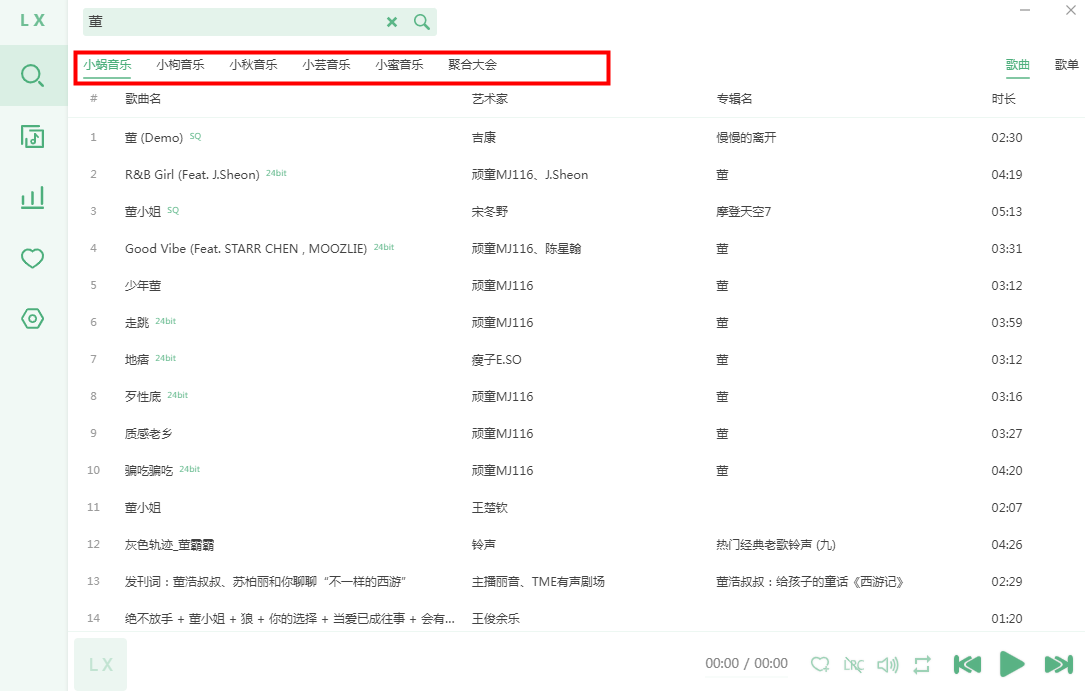Viewport: 1085px width, 691px height.
Task: Go to the previous track
Action: point(967,664)
